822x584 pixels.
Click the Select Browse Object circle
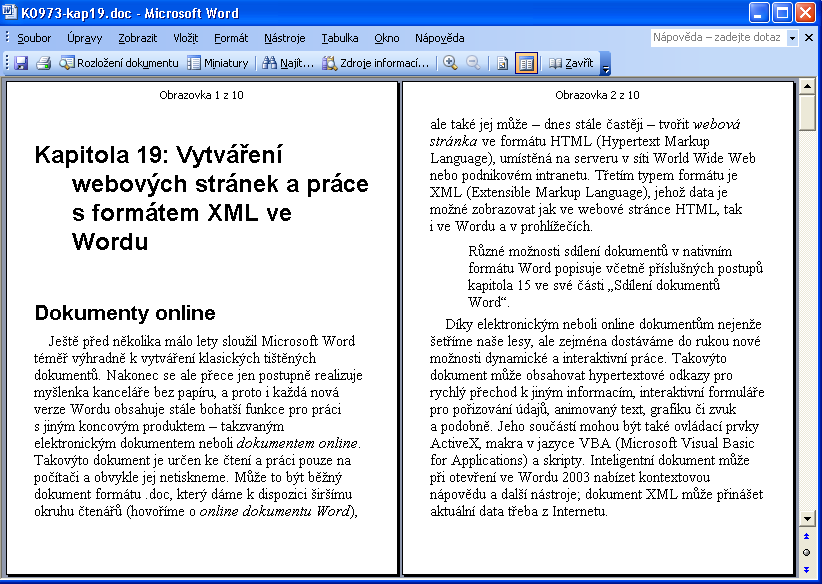pos(807,553)
